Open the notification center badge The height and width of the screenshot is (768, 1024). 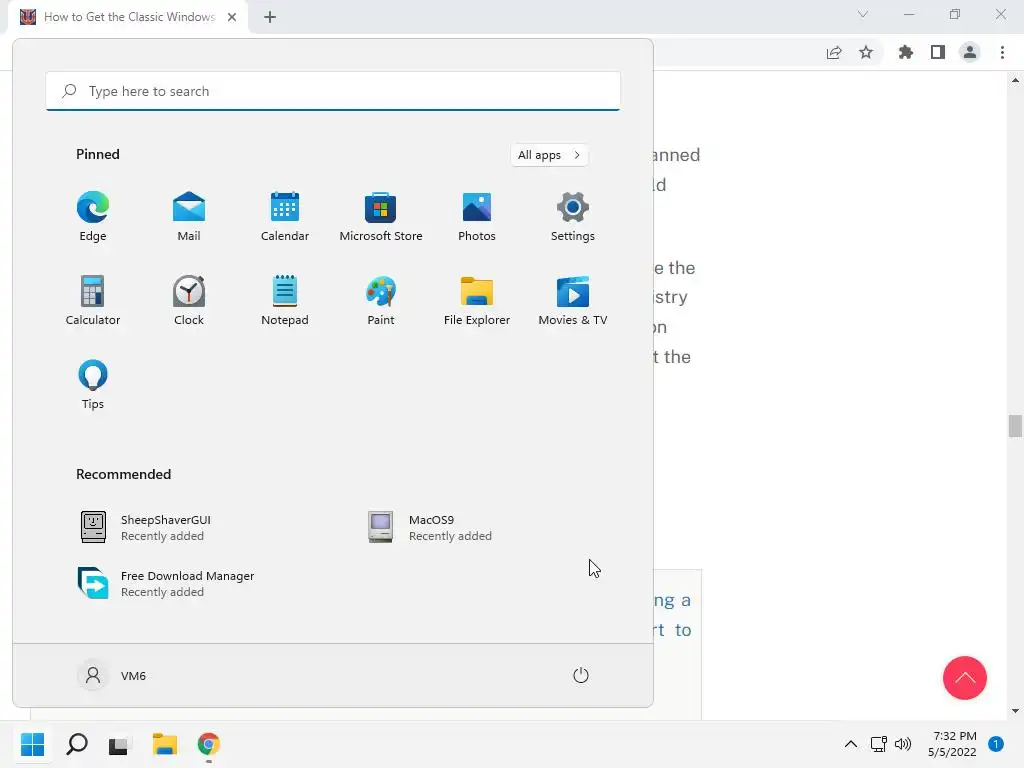(x=996, y=744)
